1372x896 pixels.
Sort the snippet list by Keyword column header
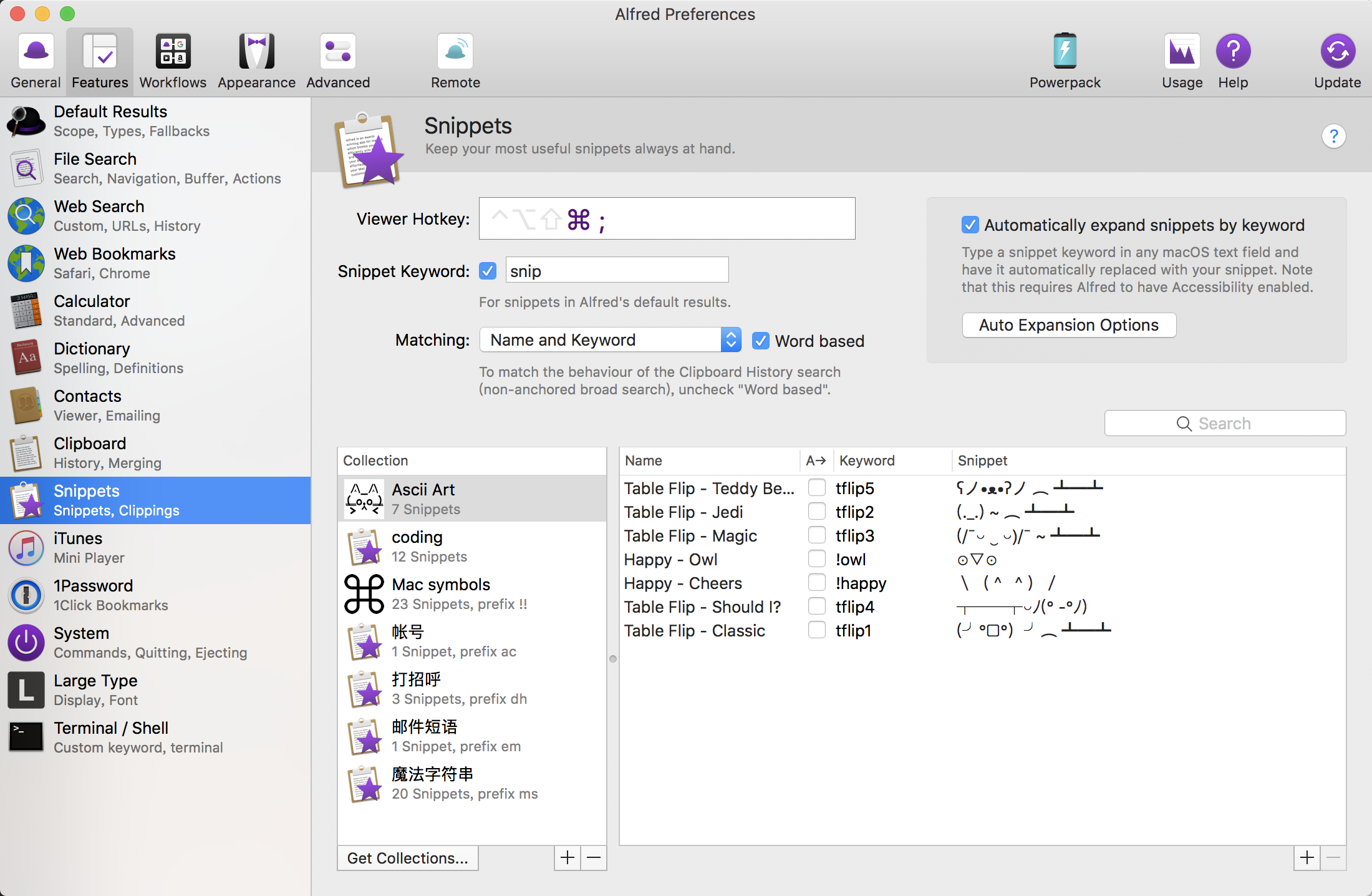[x=867, y=460]
